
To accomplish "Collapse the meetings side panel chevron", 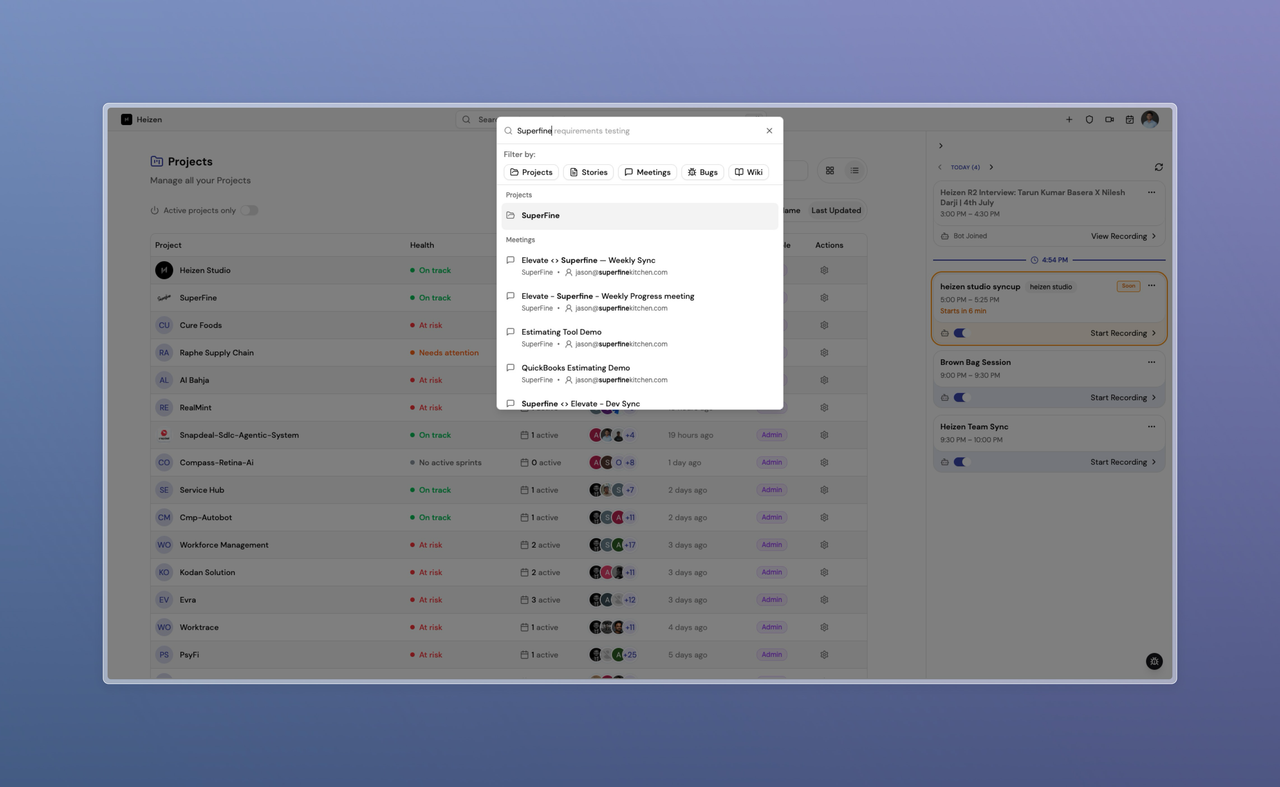I will (x=941, y=146).
